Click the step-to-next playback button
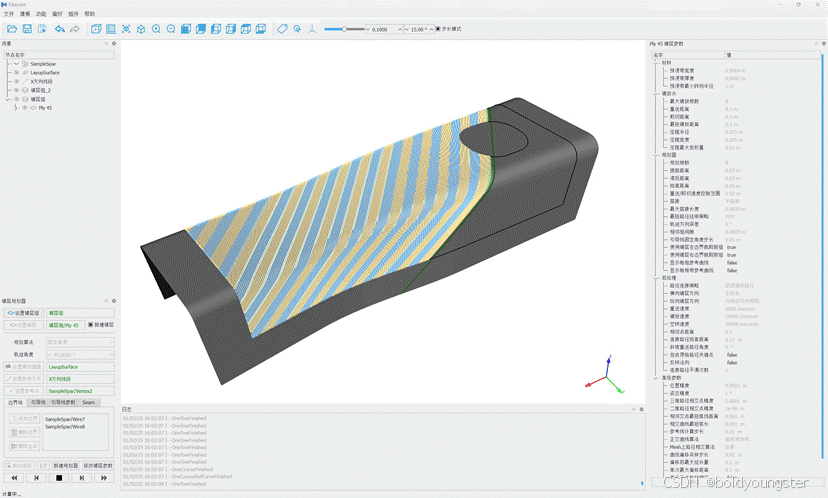The width and height of the screenshot is (828, 498). coord(81,478)
